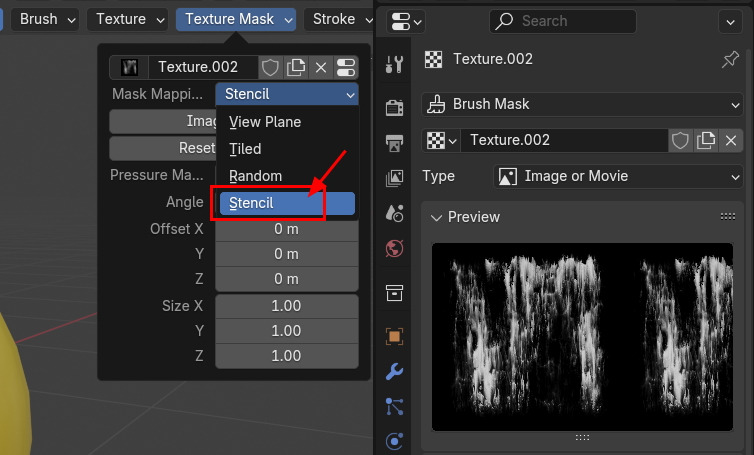Screen dimensions: 754x455
Task: Choose Random mapping option
Action: click(x=287, y=176)
